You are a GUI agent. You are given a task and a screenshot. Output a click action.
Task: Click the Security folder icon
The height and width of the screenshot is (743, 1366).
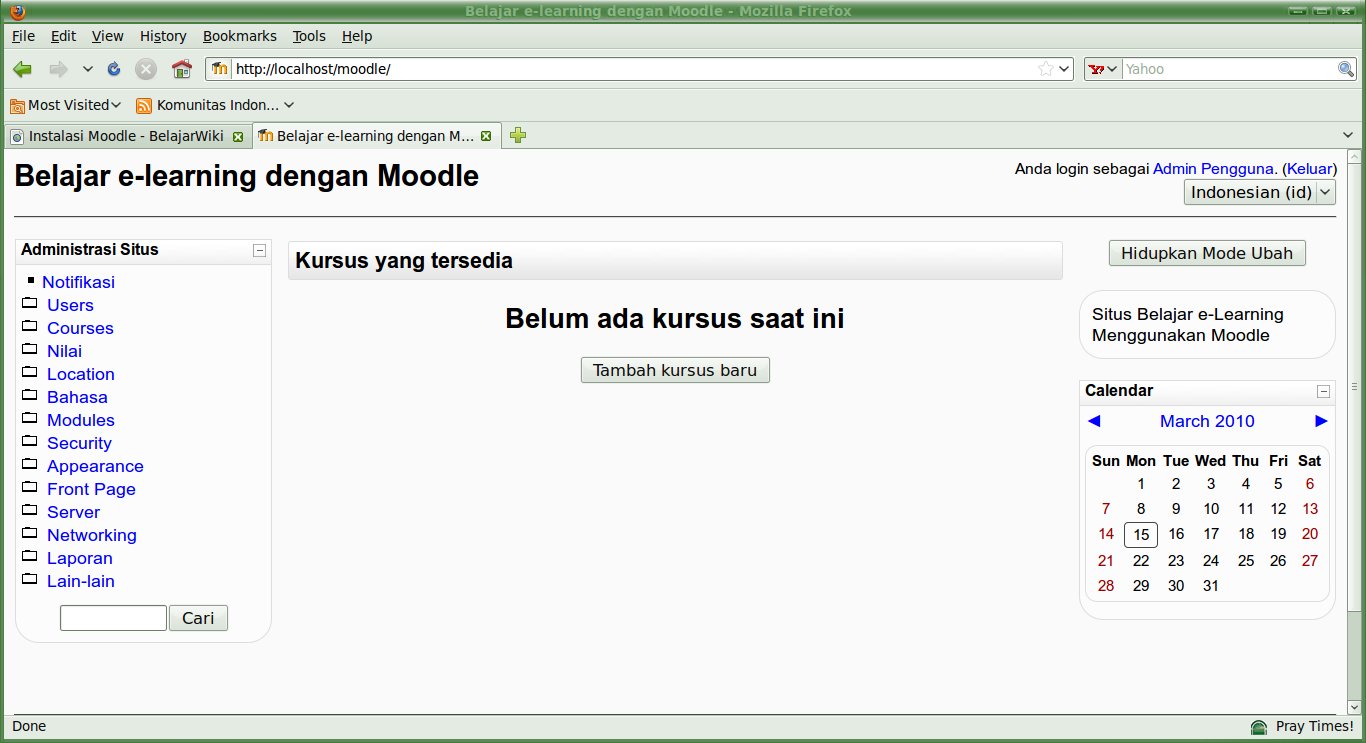pyautogui.click(x=29, y=441)
